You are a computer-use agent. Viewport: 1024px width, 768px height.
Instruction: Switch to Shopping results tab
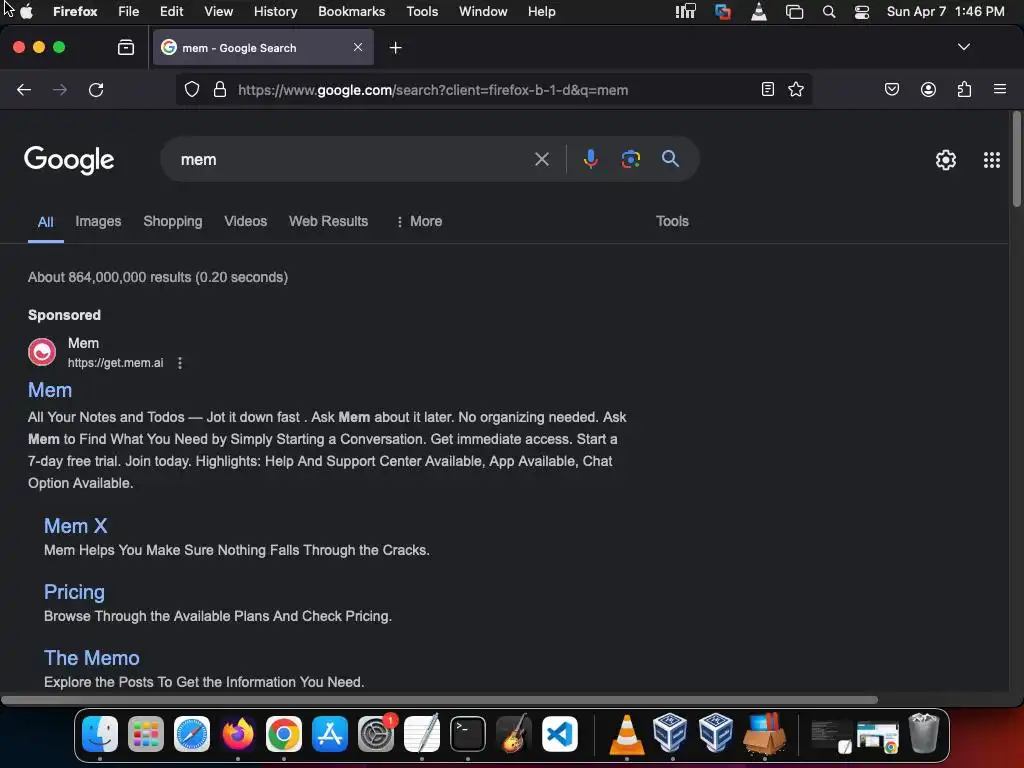pyautogui.click(x=172, y=221)
